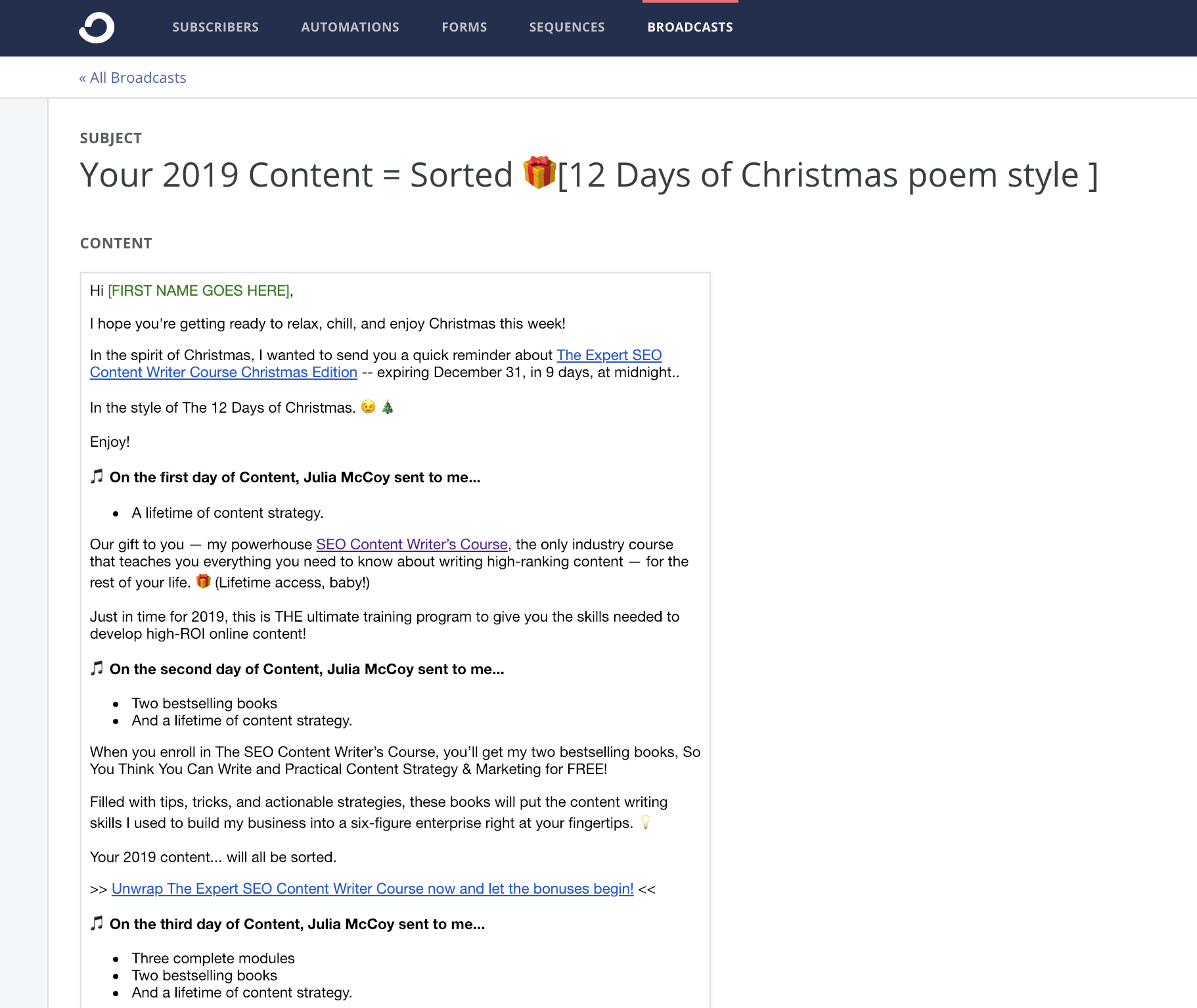Viewport: 1197px width, 1008px height.
Task: Click the music note before second day heading
Action: pyautogui.click(x=97, y=668)
